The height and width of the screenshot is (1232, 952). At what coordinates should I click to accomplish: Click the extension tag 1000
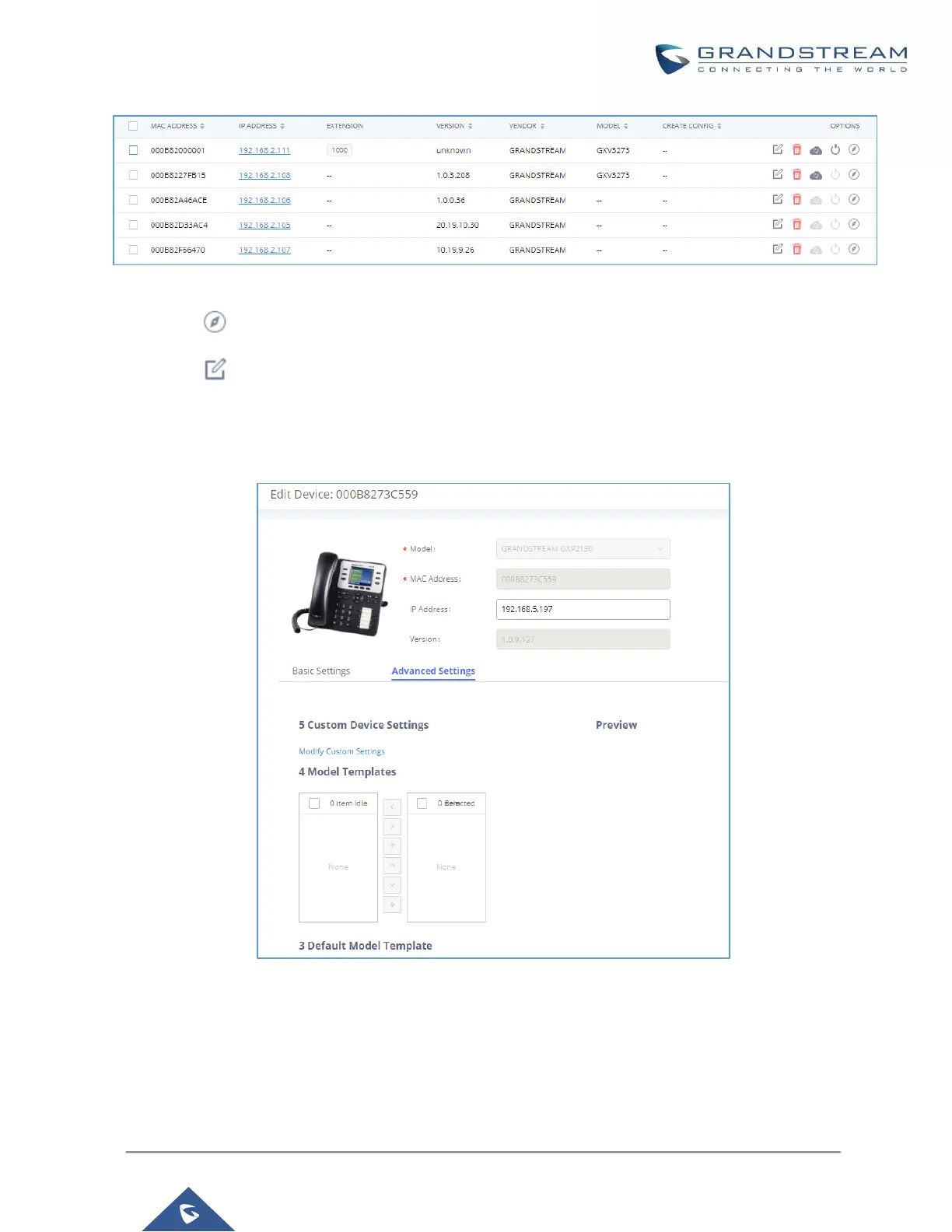coord(340,150)
